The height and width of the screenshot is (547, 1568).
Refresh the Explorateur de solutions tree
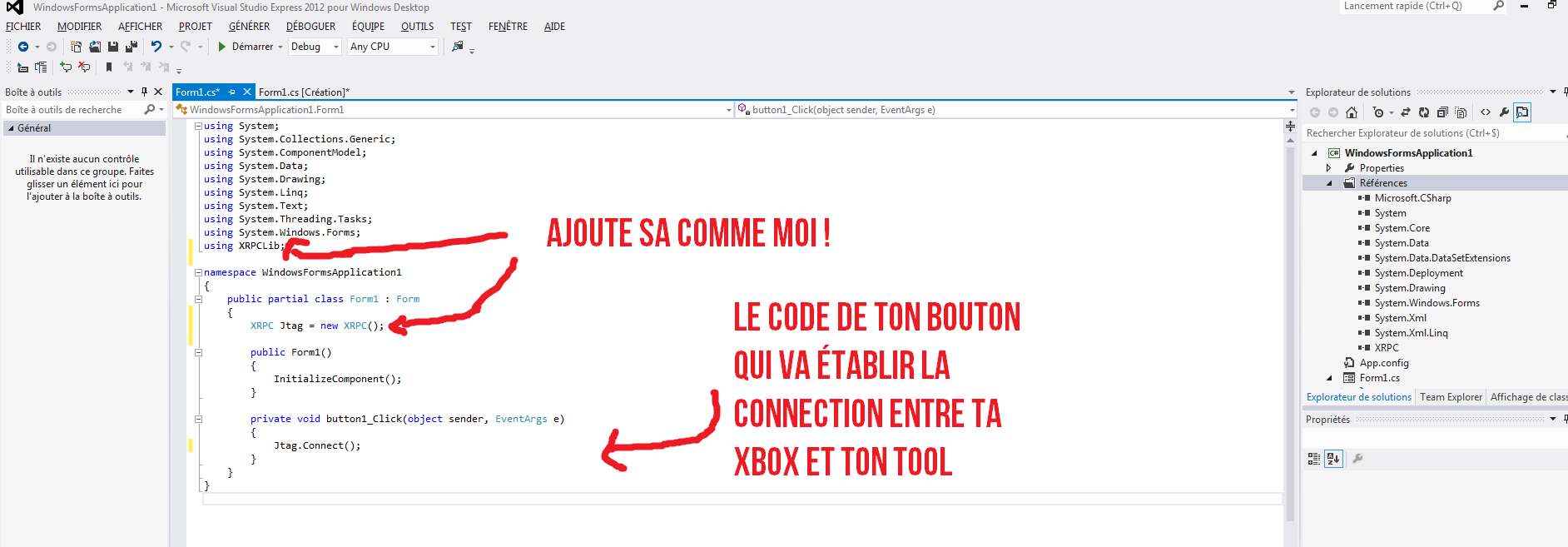point(1424,112)
